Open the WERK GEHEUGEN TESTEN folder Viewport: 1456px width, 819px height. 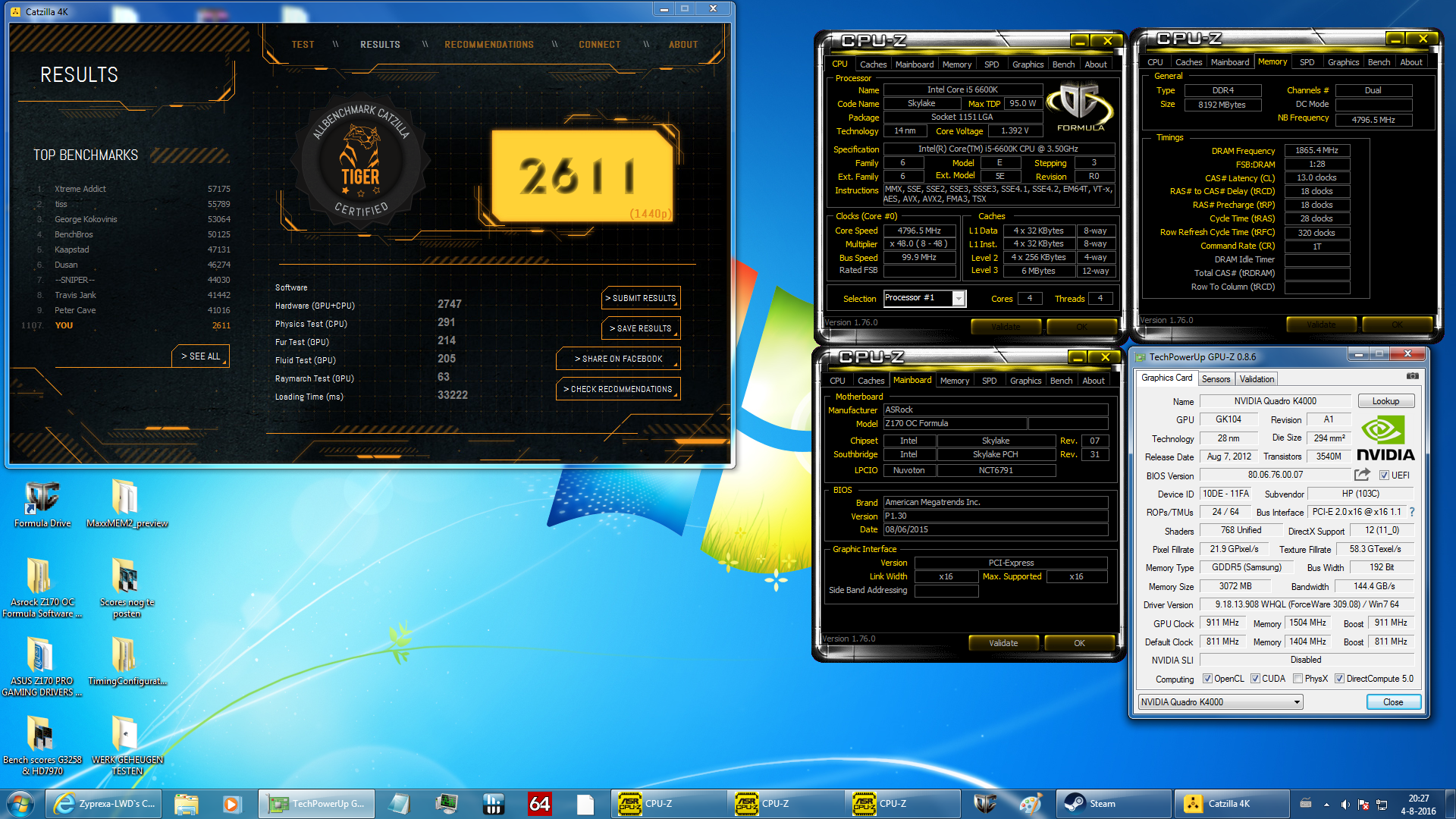click(x=127, y=745)
